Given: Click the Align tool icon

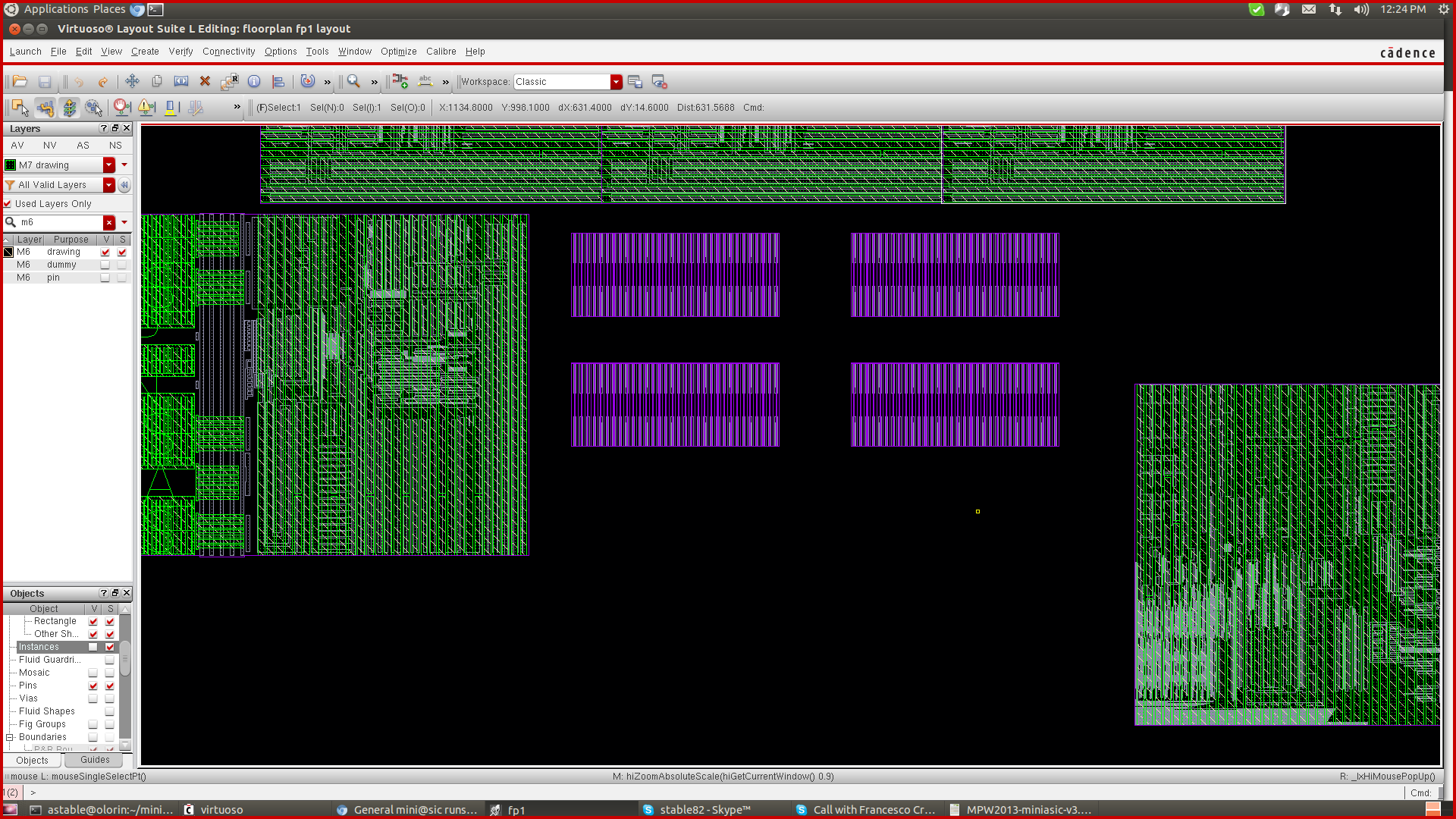Looking at the screenshot, I should coord(278,81).
